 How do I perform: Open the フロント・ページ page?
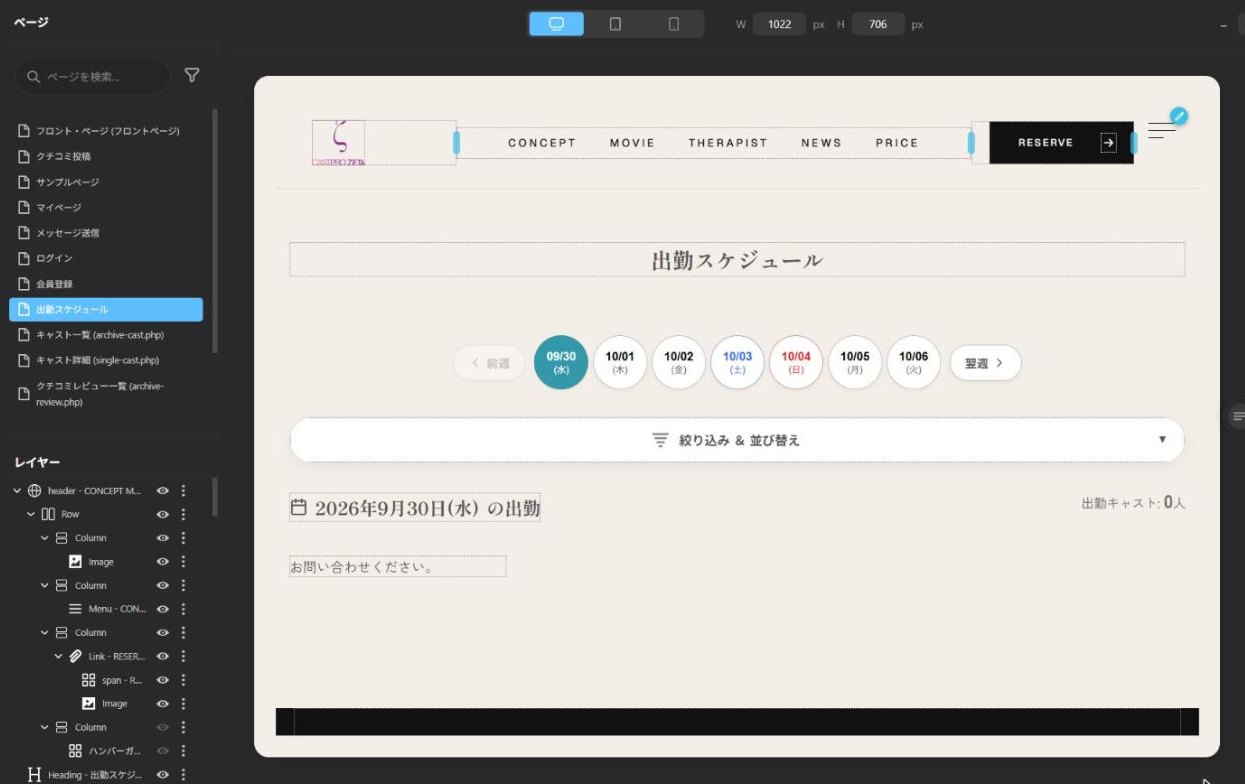(x=106, y=131)
